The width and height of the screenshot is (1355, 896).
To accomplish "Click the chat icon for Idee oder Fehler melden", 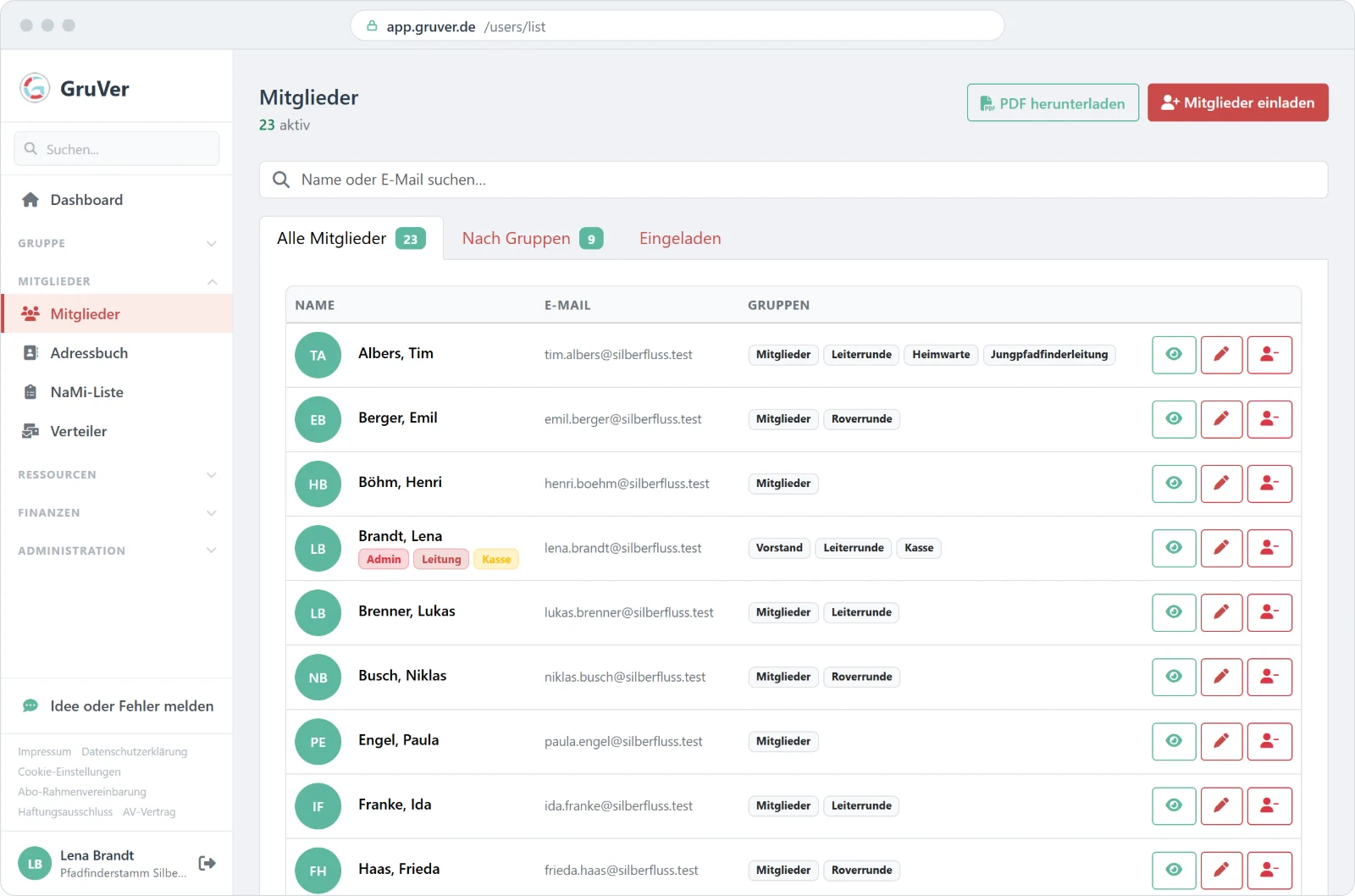I will tap(30, 705).
